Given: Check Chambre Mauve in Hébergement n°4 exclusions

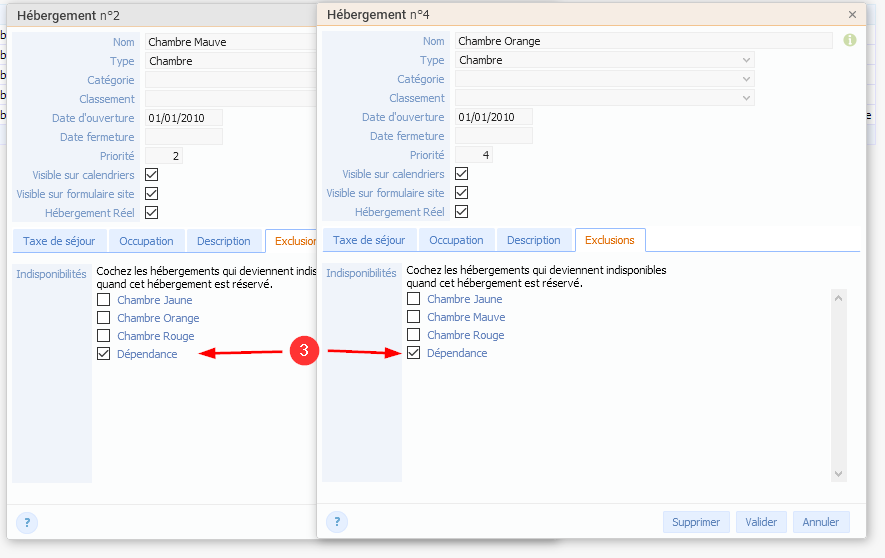Looking at the screenshot, I should click(x=414, y=317).
